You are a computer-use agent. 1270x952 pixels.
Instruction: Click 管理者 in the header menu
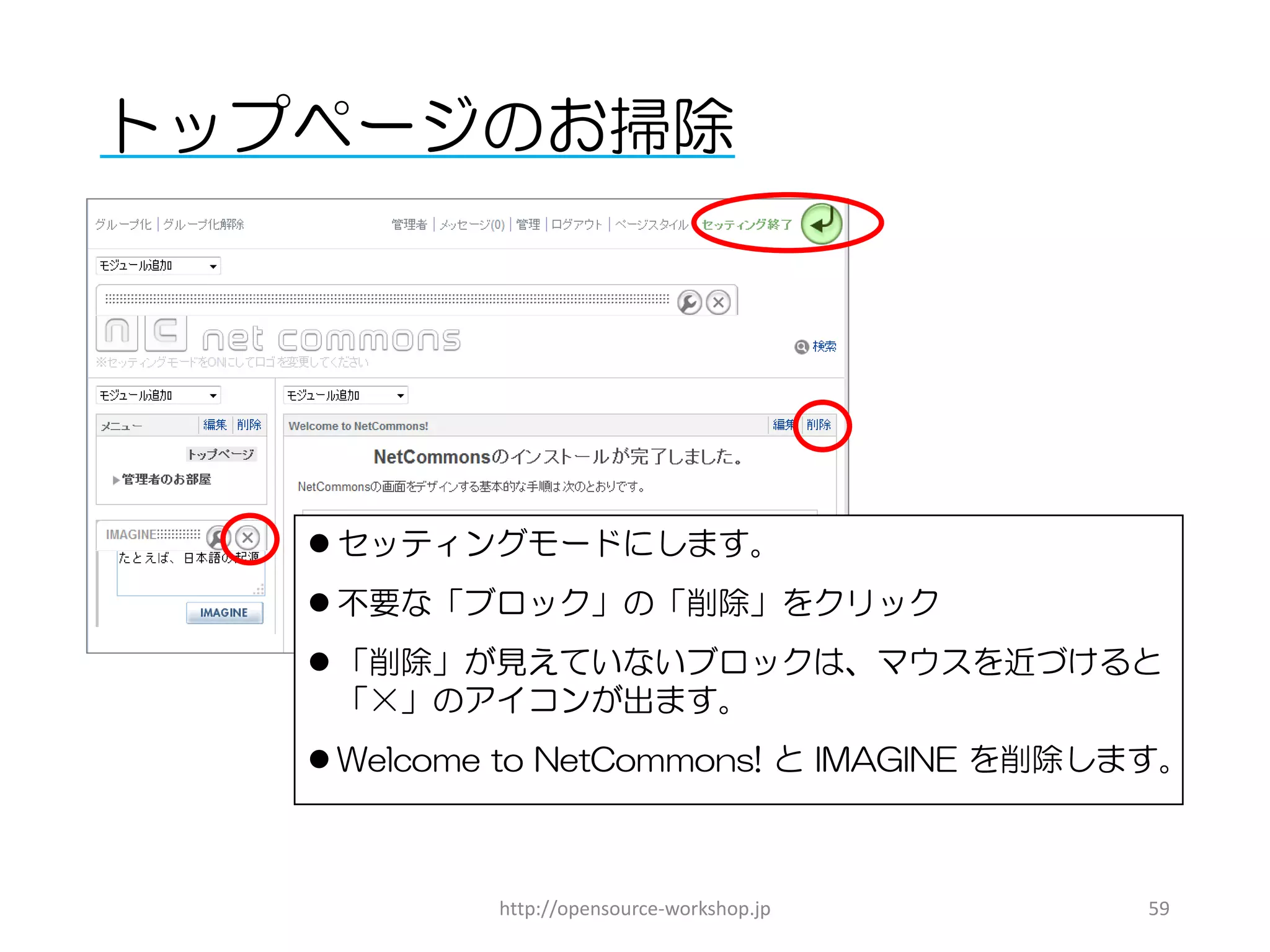click(x=409, y=224)
